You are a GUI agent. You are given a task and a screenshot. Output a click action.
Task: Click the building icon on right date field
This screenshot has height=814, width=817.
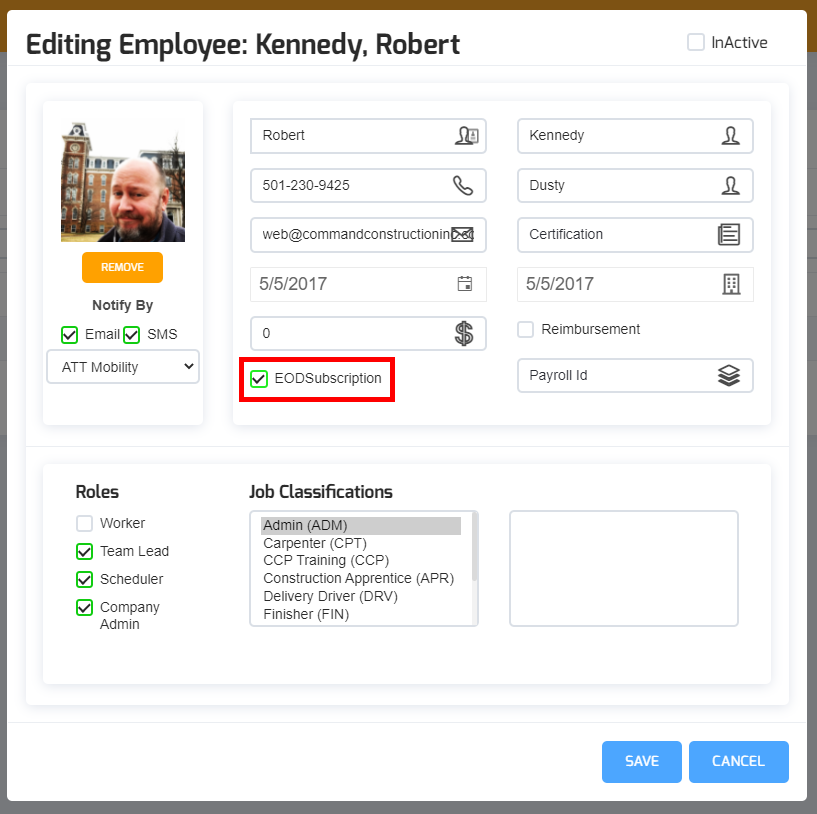coord(731,284)
